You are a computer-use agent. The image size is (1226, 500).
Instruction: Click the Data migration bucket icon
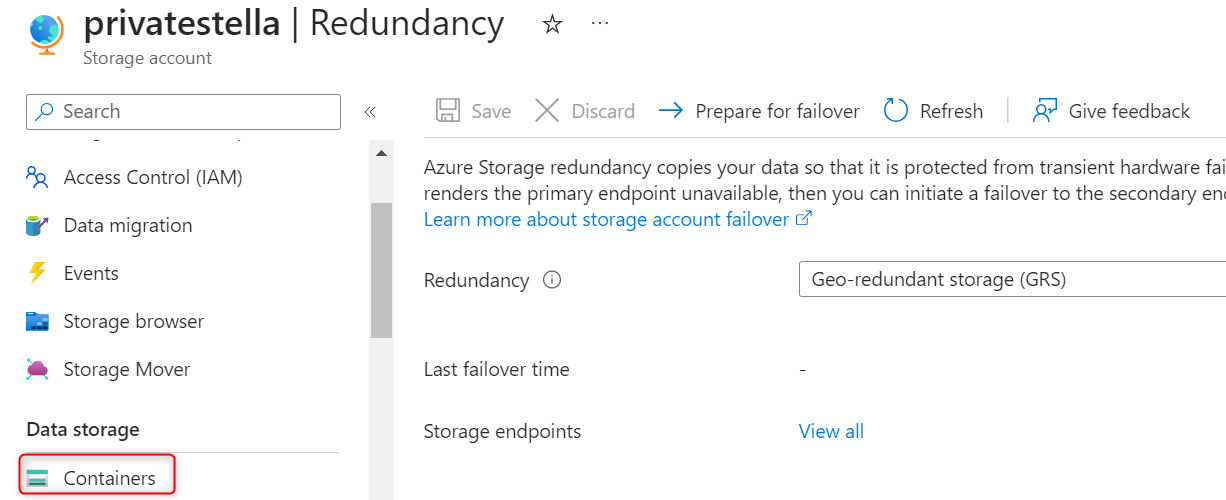click(x=37, y=226)
